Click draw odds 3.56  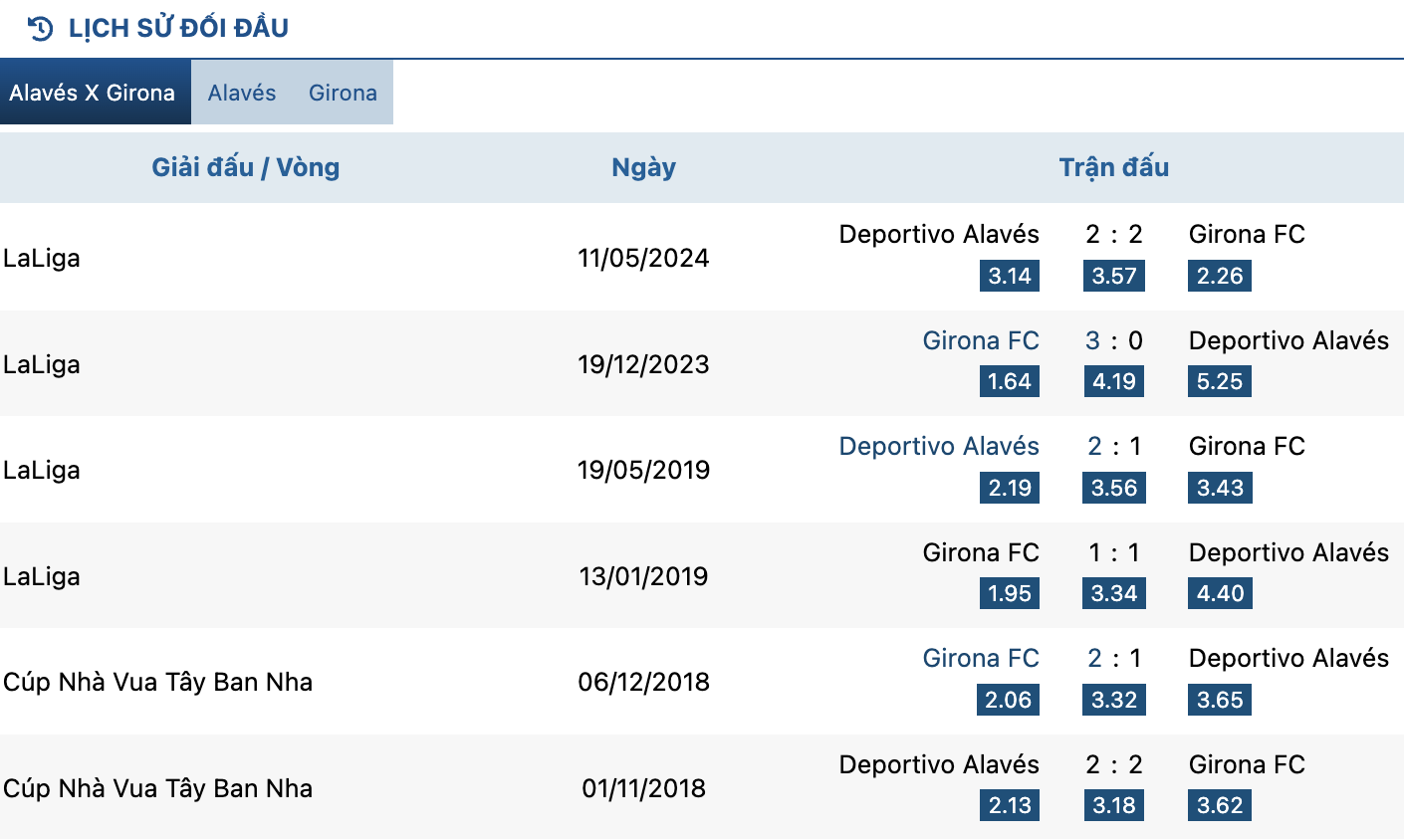coord(1114,488)
